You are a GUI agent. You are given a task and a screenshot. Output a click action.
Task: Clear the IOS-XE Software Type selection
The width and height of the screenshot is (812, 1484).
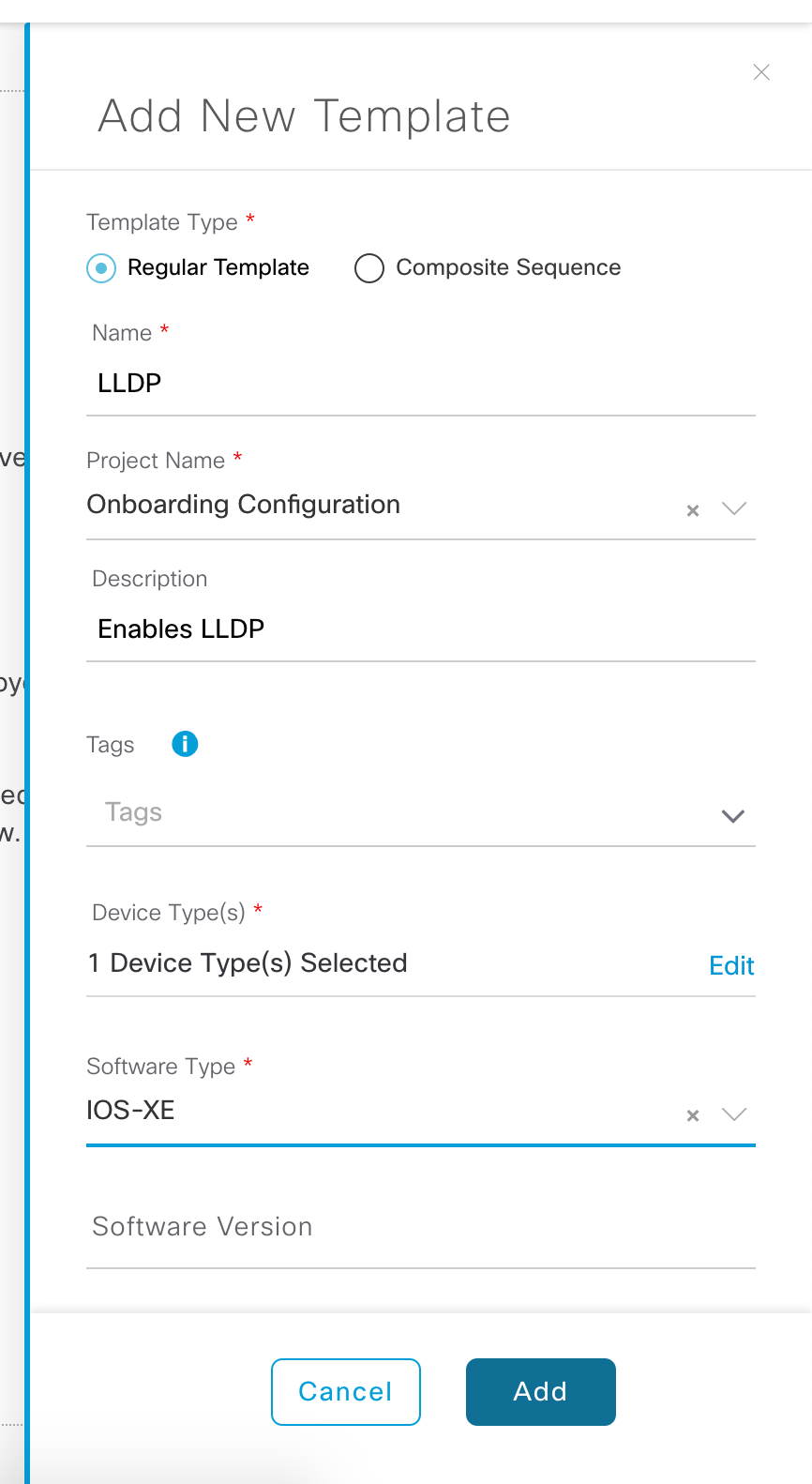693,1115
